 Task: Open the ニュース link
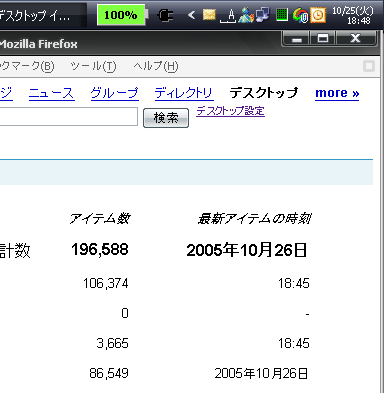[x=51, y=93]
